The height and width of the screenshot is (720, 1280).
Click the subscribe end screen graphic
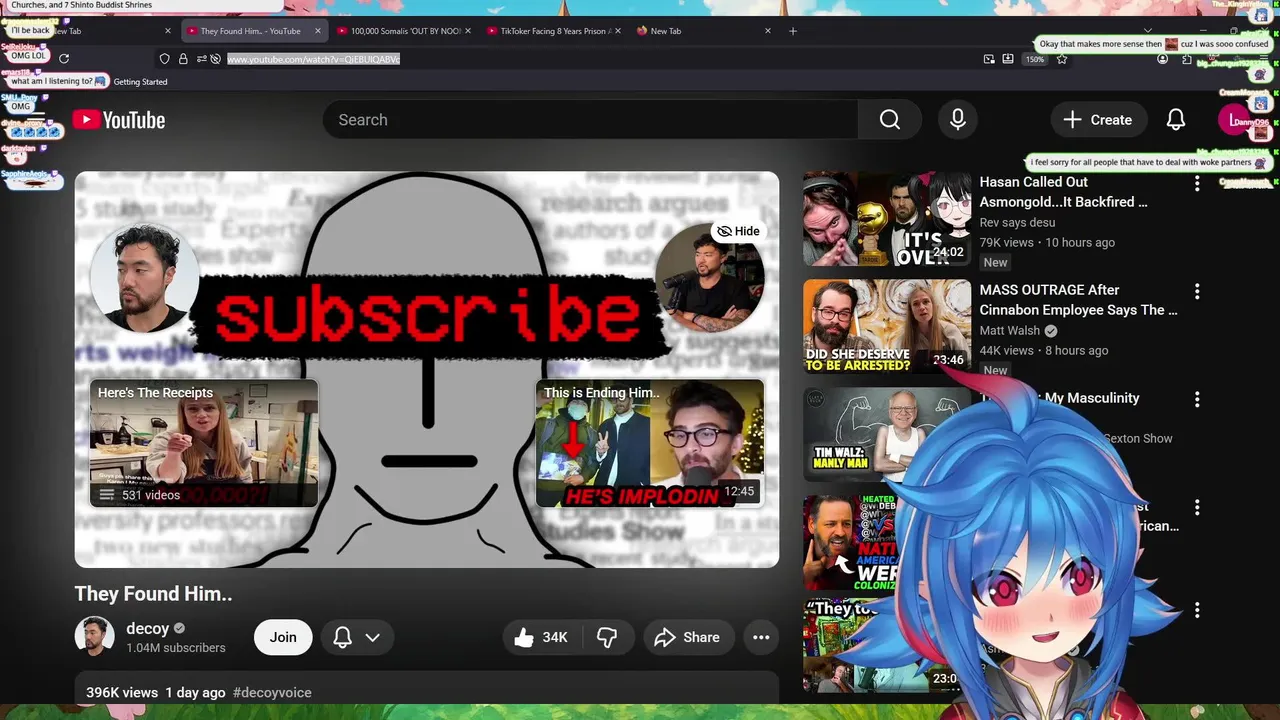[x=428, y=316]
